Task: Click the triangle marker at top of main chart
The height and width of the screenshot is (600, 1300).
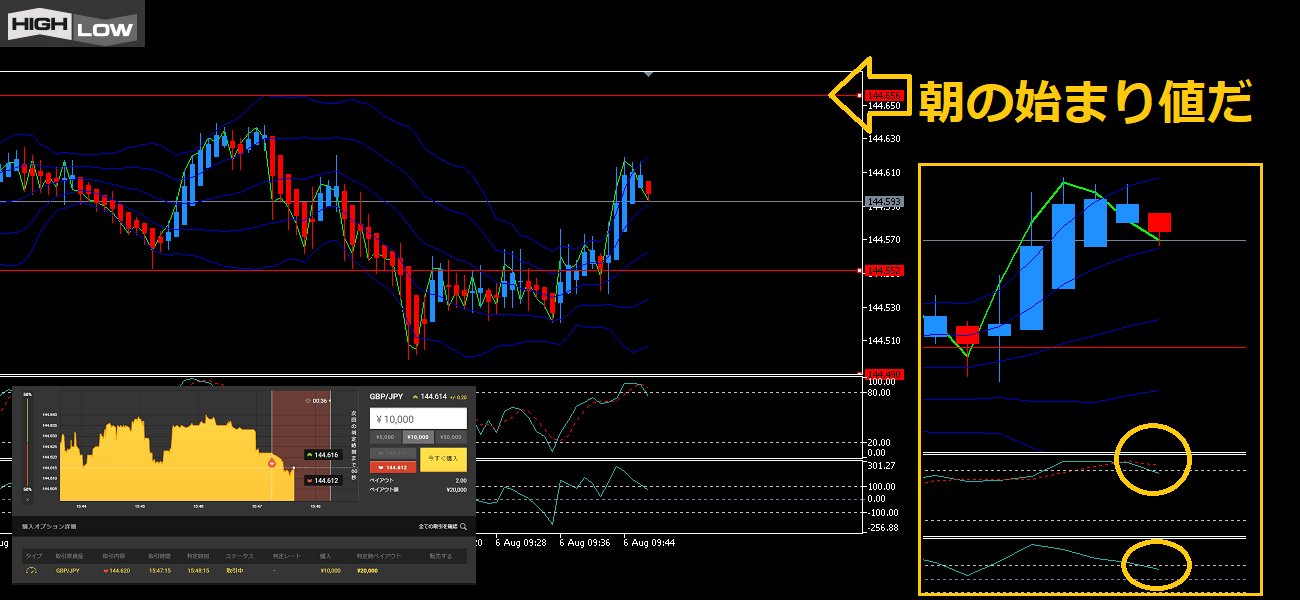Action: 650,74
